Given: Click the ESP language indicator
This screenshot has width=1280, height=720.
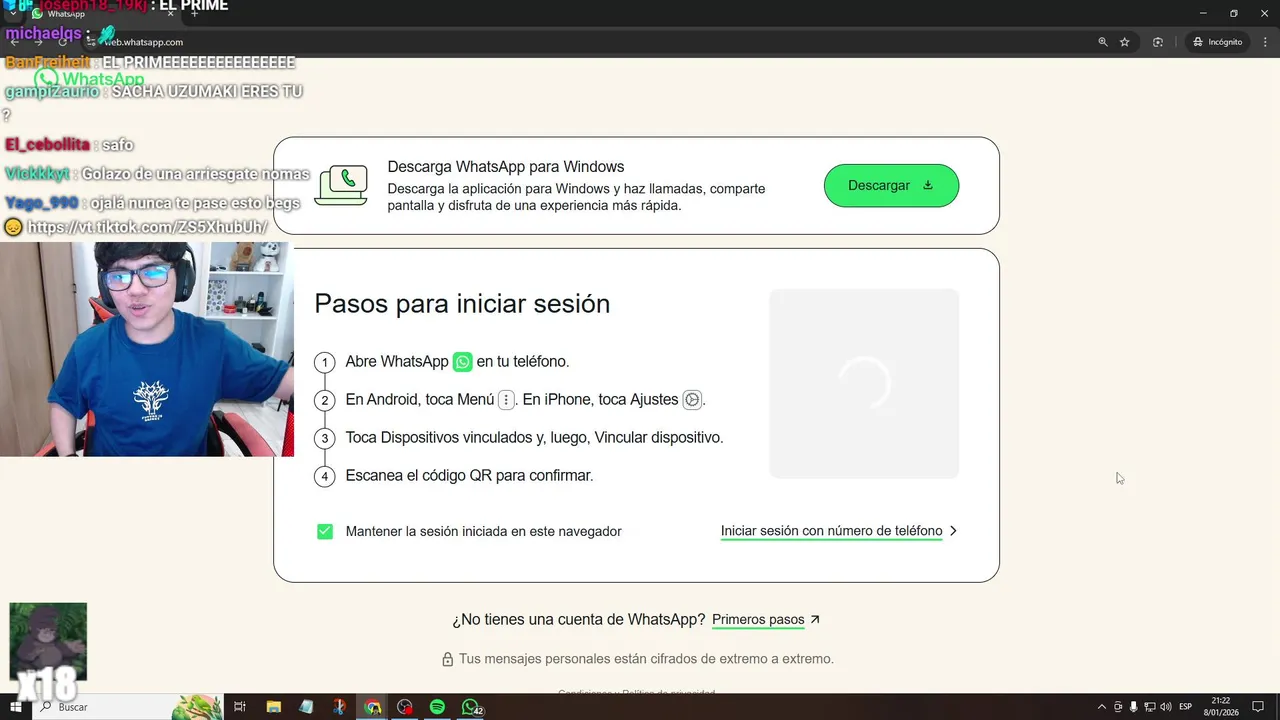Looking at the screenshot, I should [x=1186, y=707].
